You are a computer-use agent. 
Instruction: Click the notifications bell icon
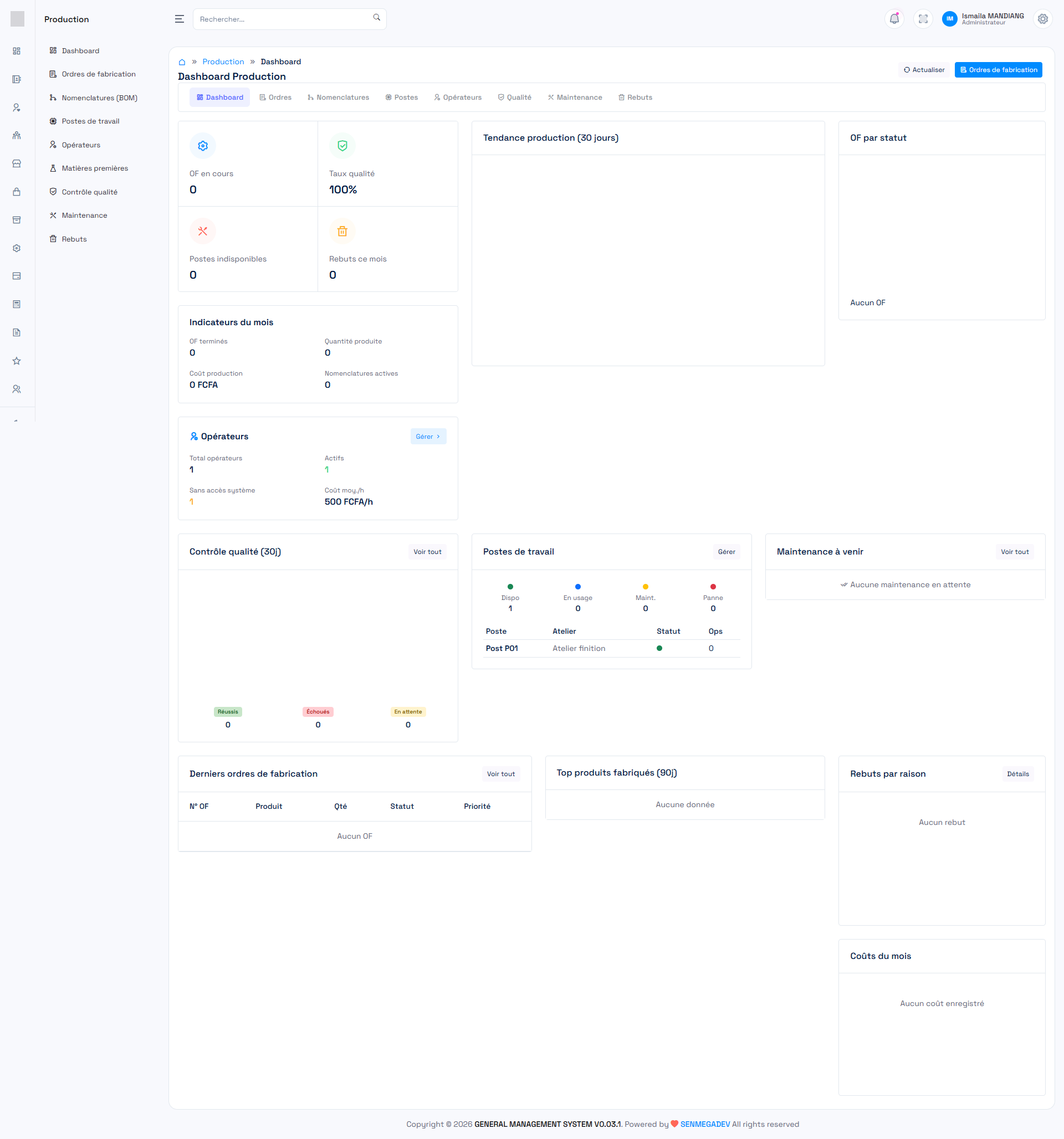(894, 19)
